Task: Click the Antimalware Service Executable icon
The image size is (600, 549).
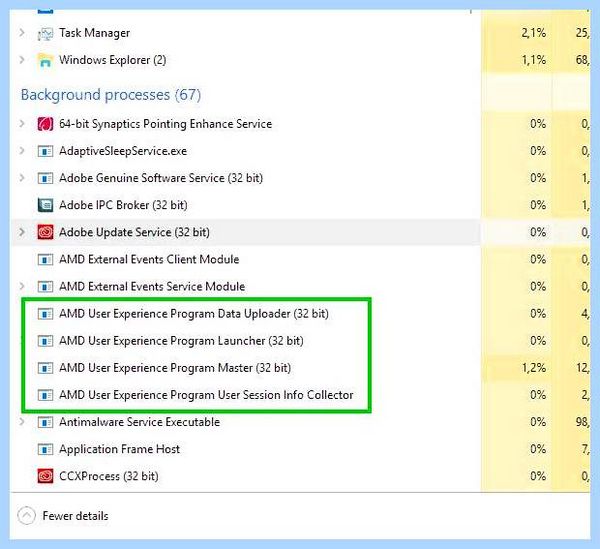Action: (x=45, y=422)
